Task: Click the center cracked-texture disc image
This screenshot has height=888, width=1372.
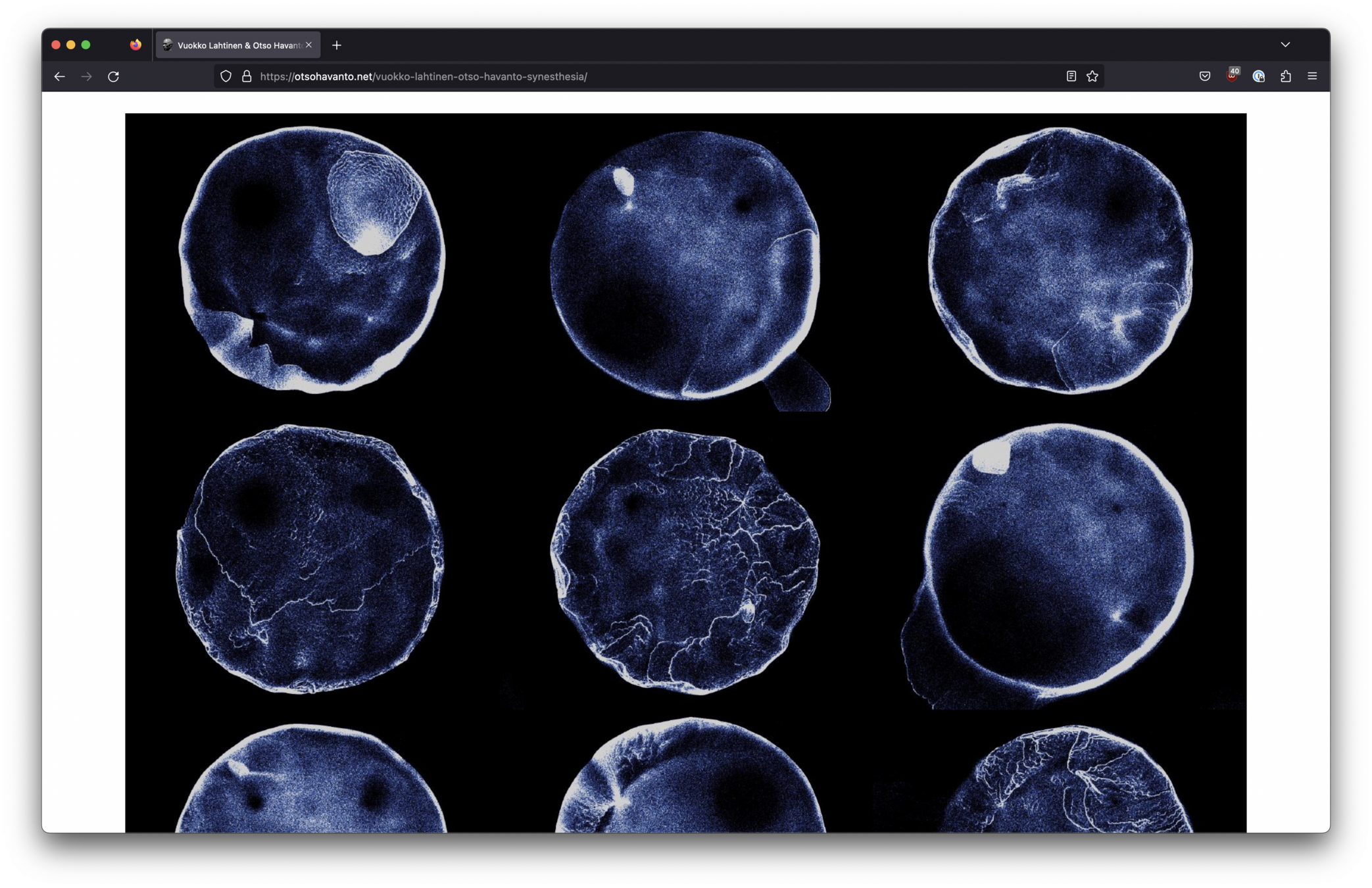Action: [685, 561]
